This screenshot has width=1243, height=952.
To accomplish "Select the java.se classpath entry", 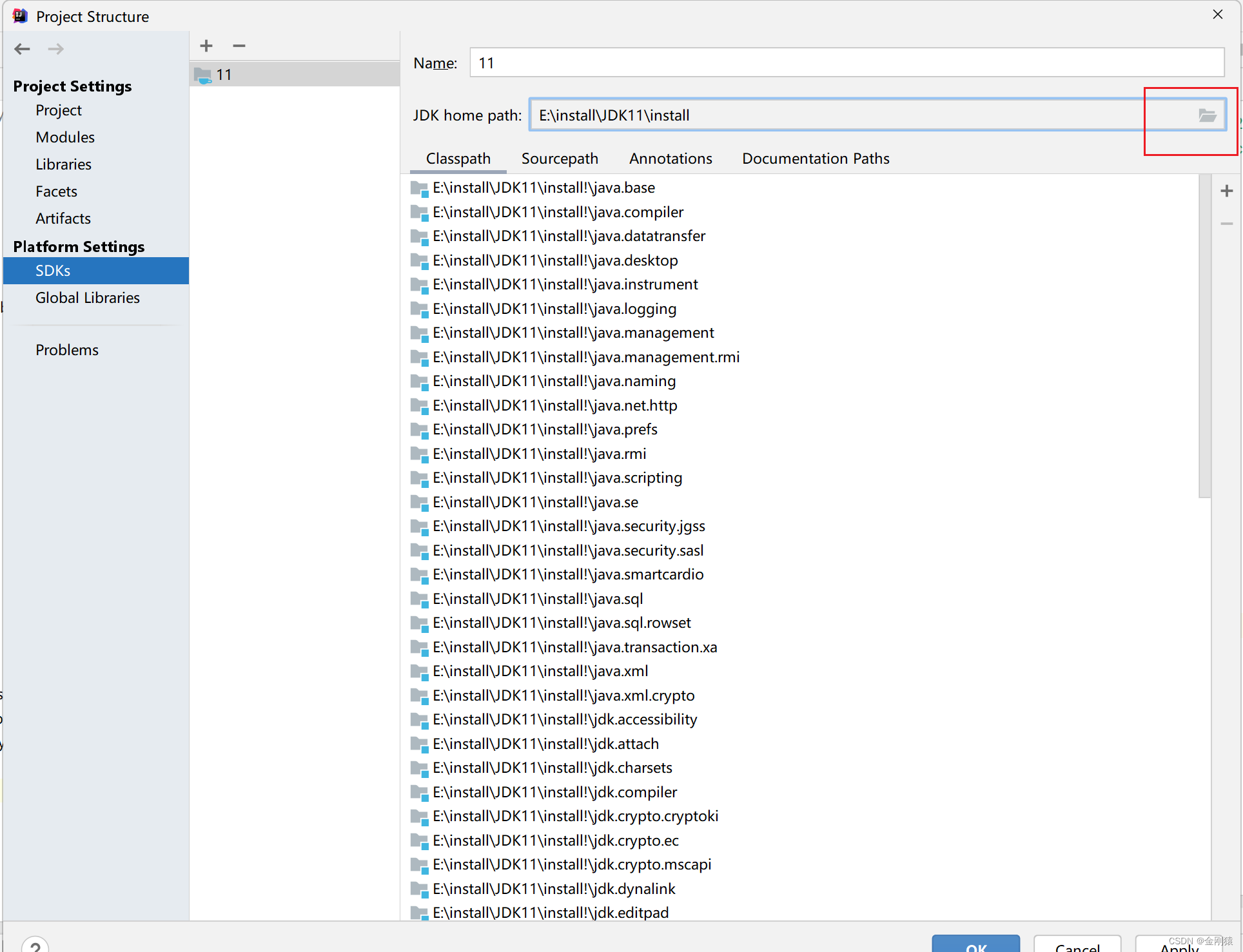I will (x=803, y=502).
